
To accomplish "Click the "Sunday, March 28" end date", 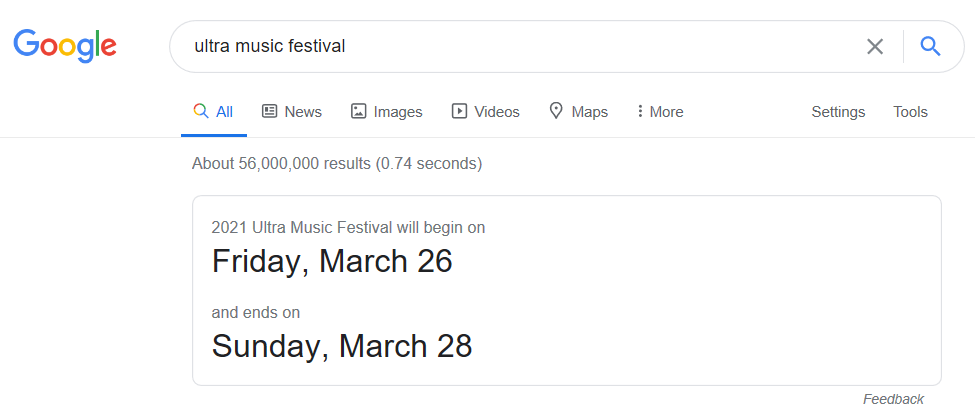I will click(342, 346).
